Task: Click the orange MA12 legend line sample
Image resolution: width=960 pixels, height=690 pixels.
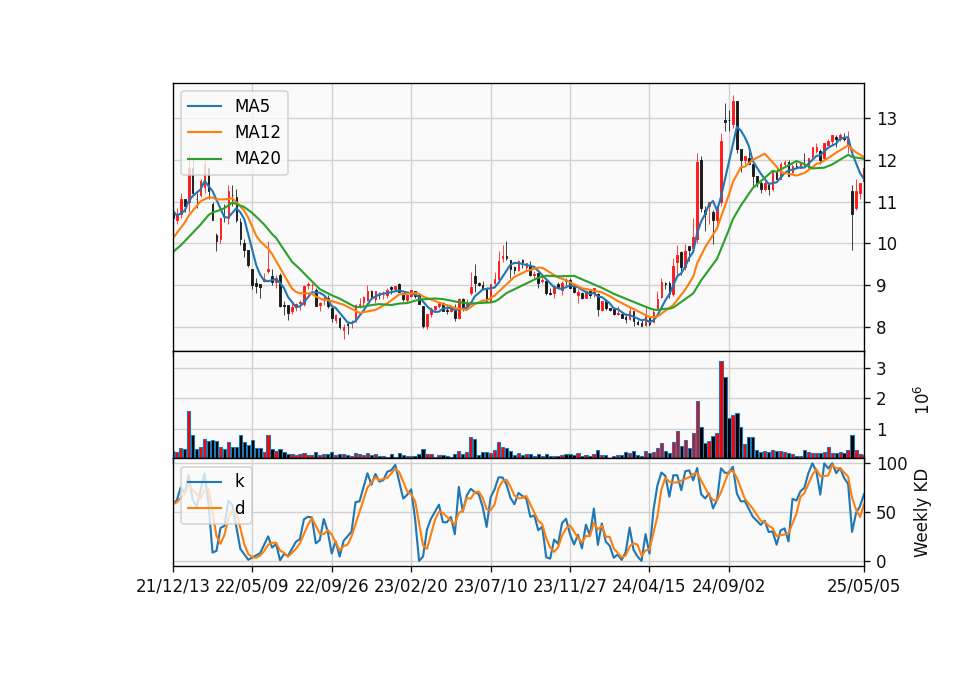Action: coord(204,132)
